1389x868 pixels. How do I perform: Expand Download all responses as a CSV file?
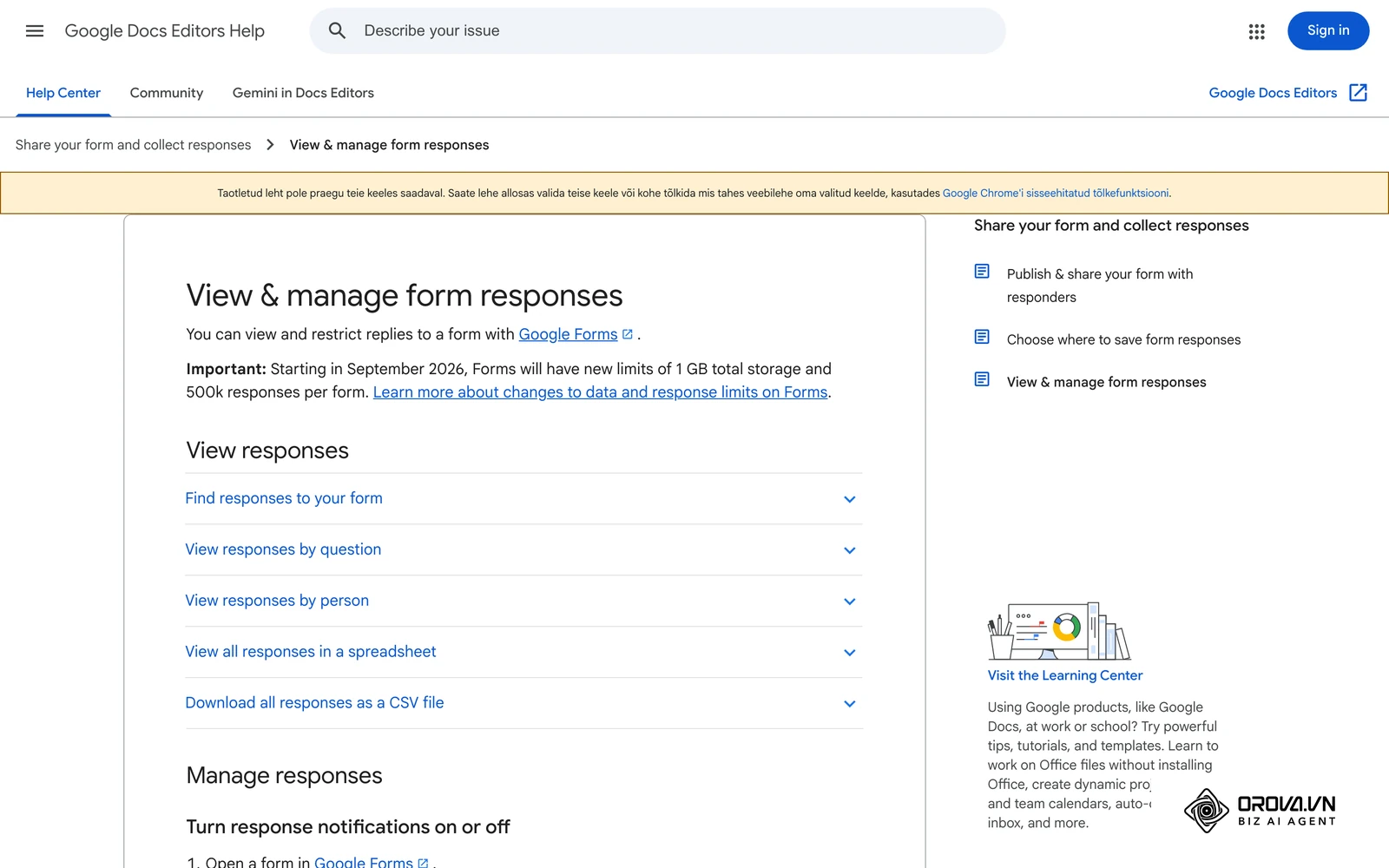coord(523,704)
